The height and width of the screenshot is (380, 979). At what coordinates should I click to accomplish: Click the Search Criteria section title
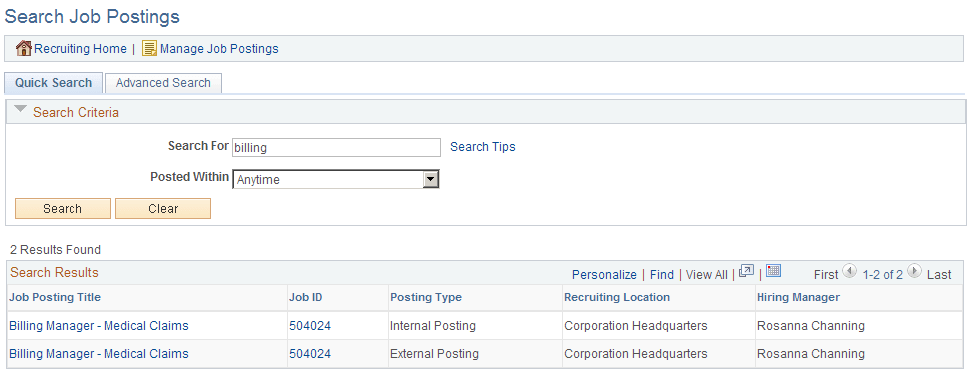76,112
